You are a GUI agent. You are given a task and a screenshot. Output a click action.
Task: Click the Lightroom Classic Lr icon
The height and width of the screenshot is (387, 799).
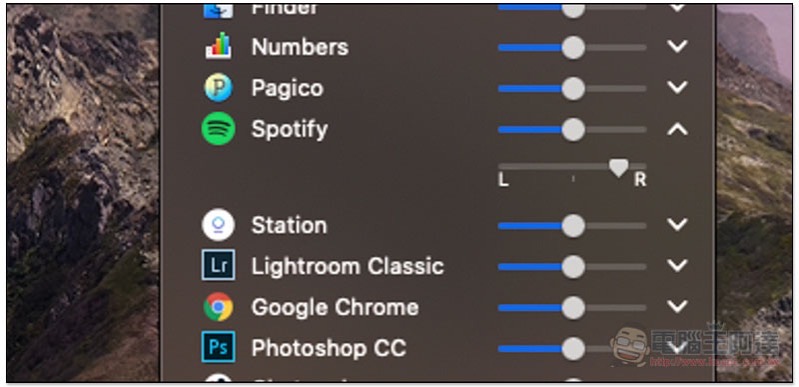[218, 265]
